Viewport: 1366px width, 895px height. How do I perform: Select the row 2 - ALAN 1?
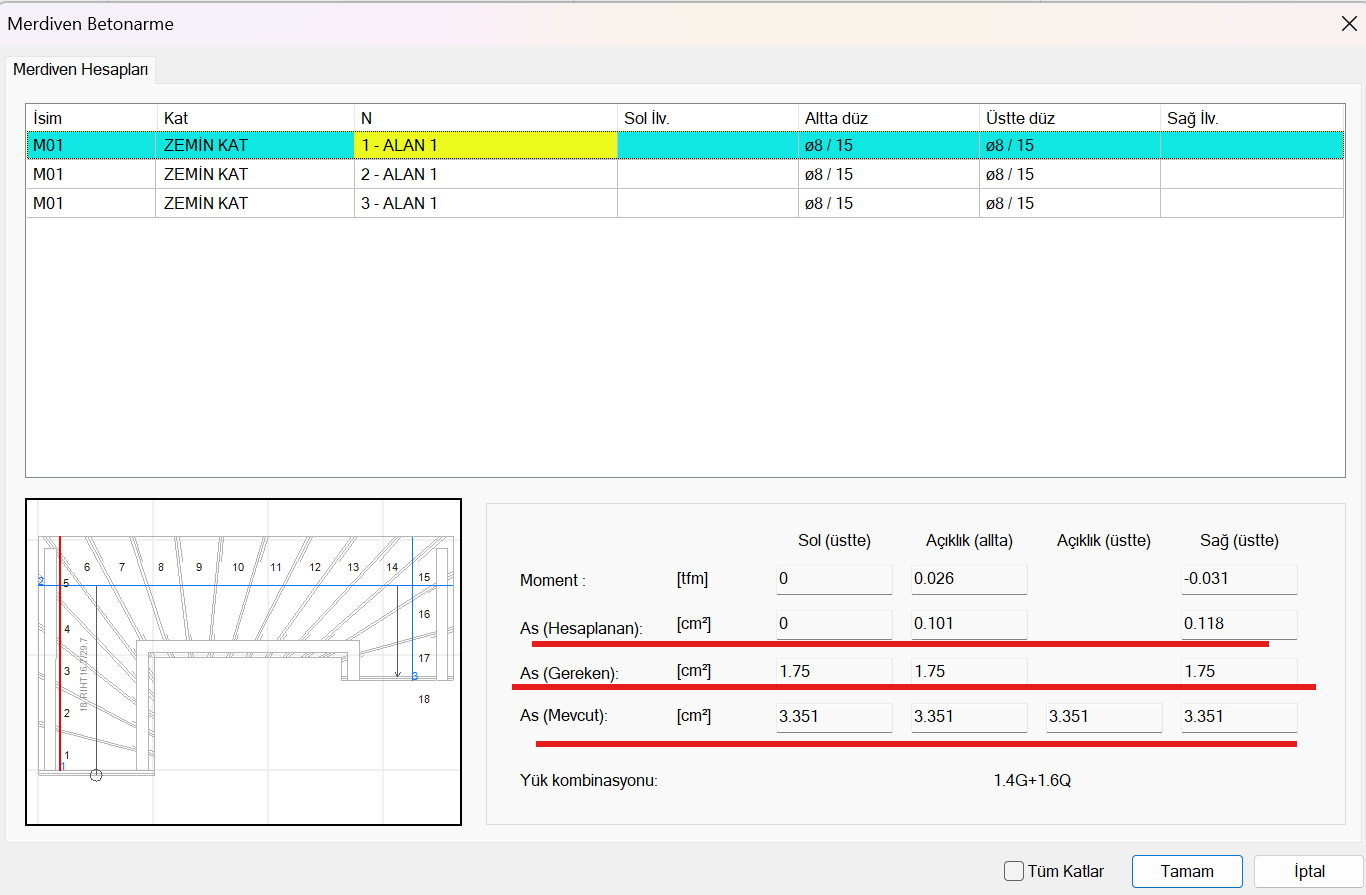[x=685, y=174]
